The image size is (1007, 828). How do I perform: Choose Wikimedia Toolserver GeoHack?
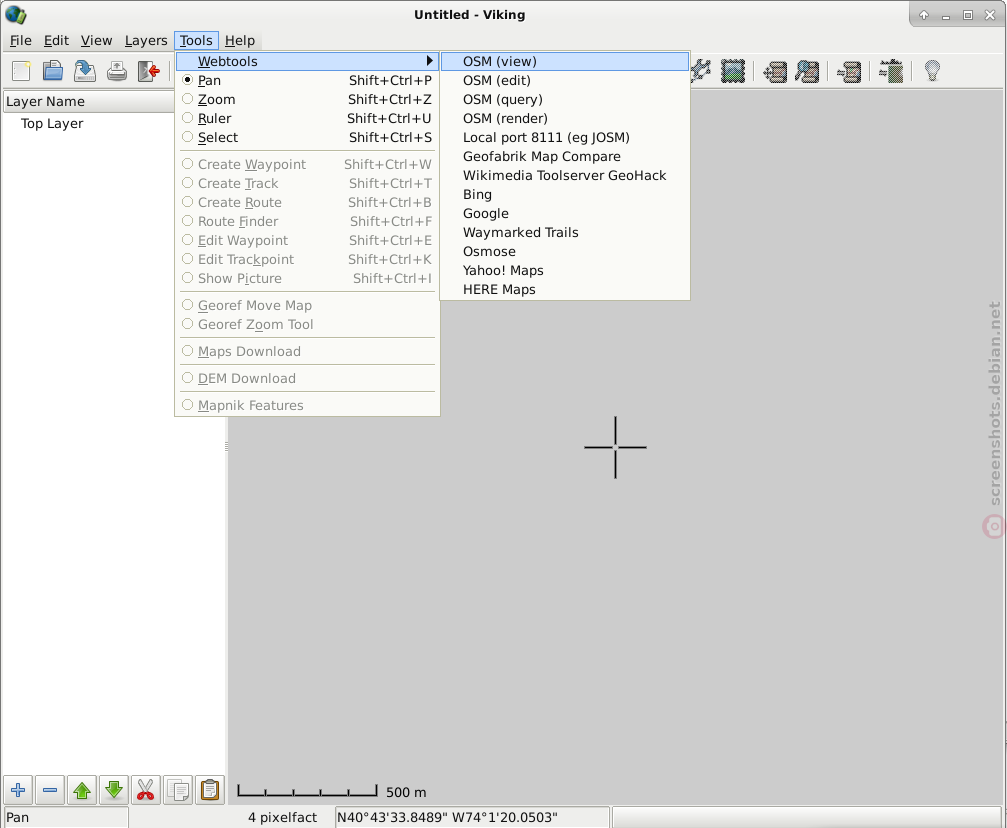pos(565,175)
